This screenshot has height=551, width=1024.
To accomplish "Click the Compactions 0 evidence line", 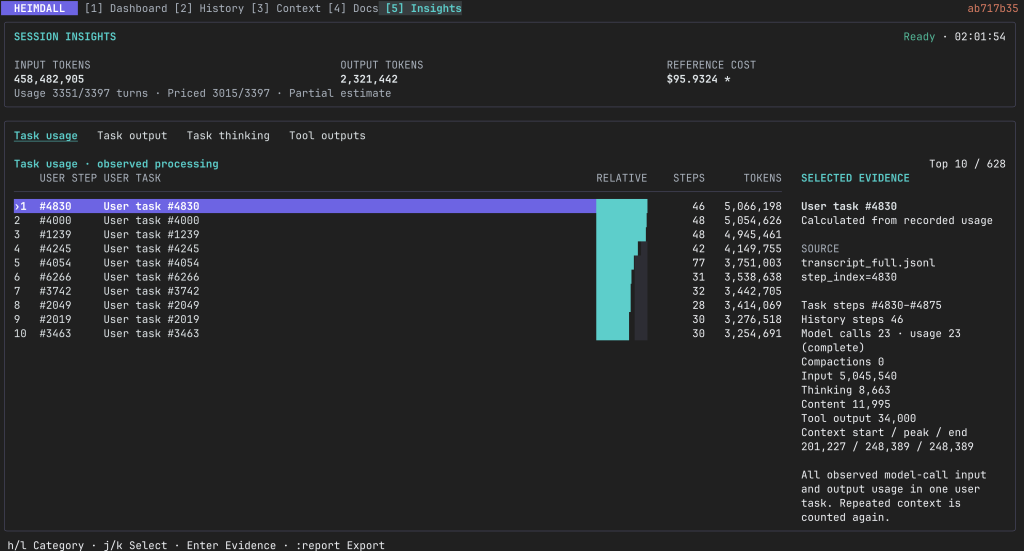I will click(842, 362).
